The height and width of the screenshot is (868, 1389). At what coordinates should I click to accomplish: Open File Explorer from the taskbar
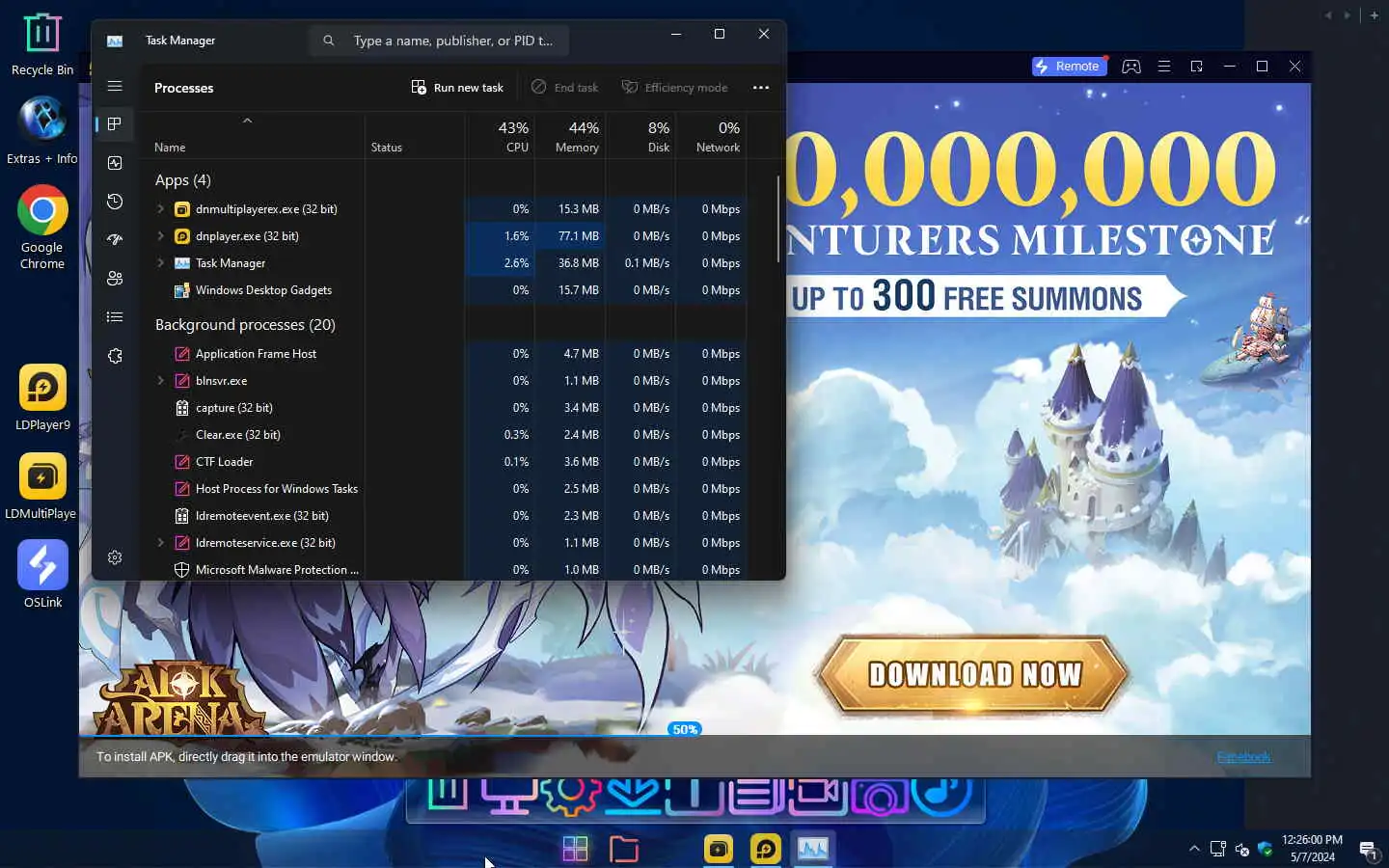click(x=624, y=849)
